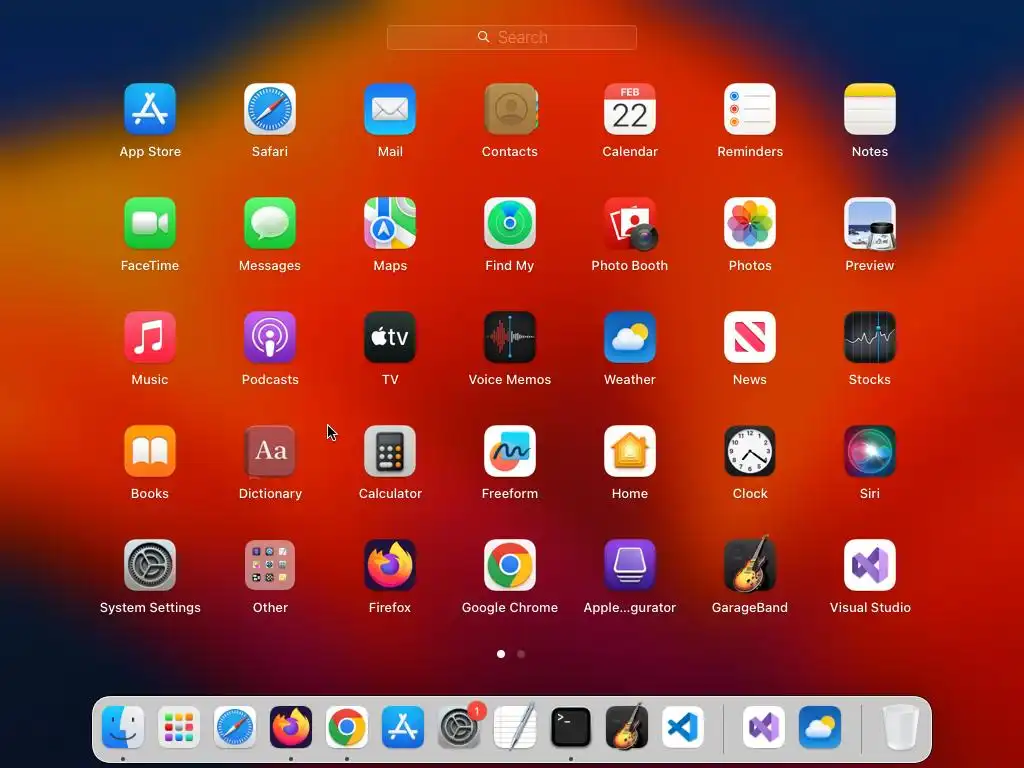
Task: Open Weather from the Dock
Action: coord(820,727)
